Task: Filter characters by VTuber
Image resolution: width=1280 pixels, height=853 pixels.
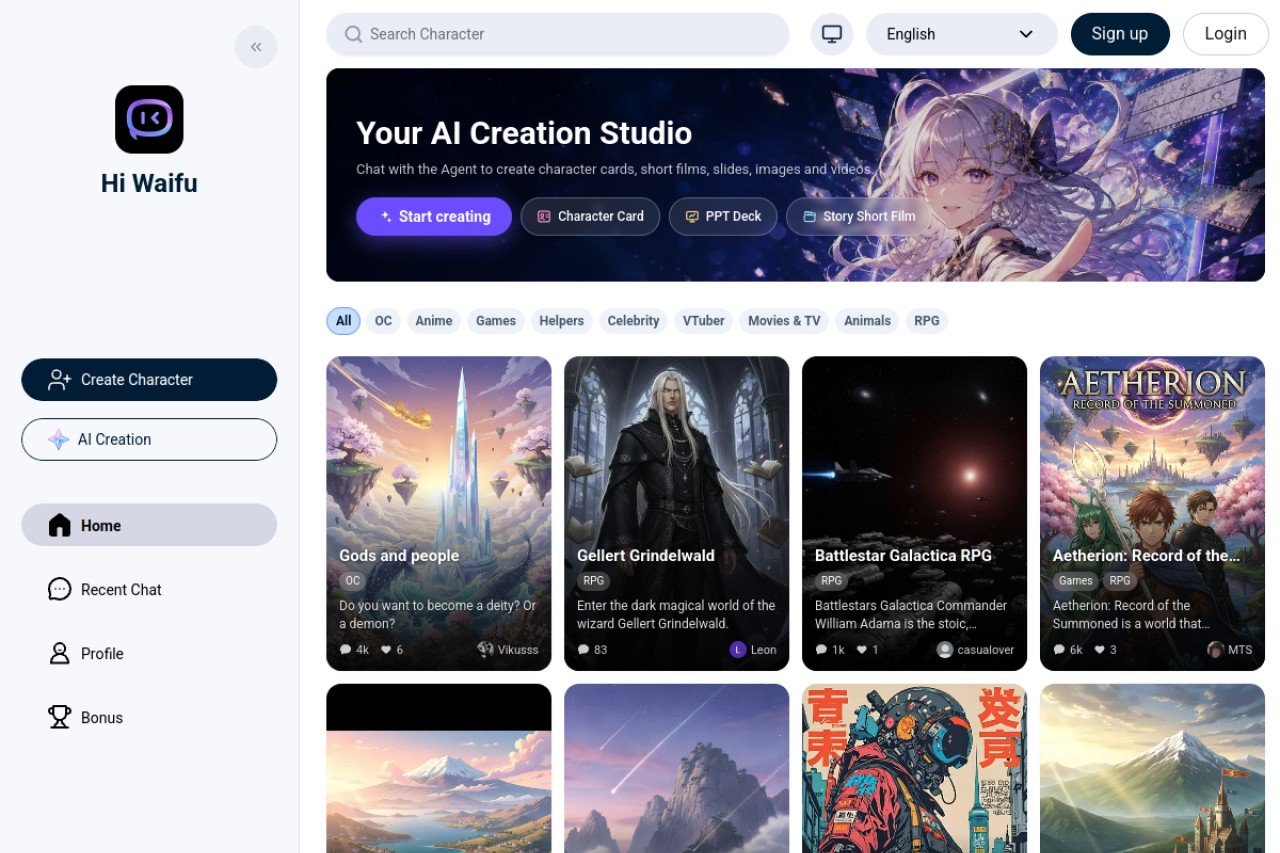Action: tap(704, 321)
